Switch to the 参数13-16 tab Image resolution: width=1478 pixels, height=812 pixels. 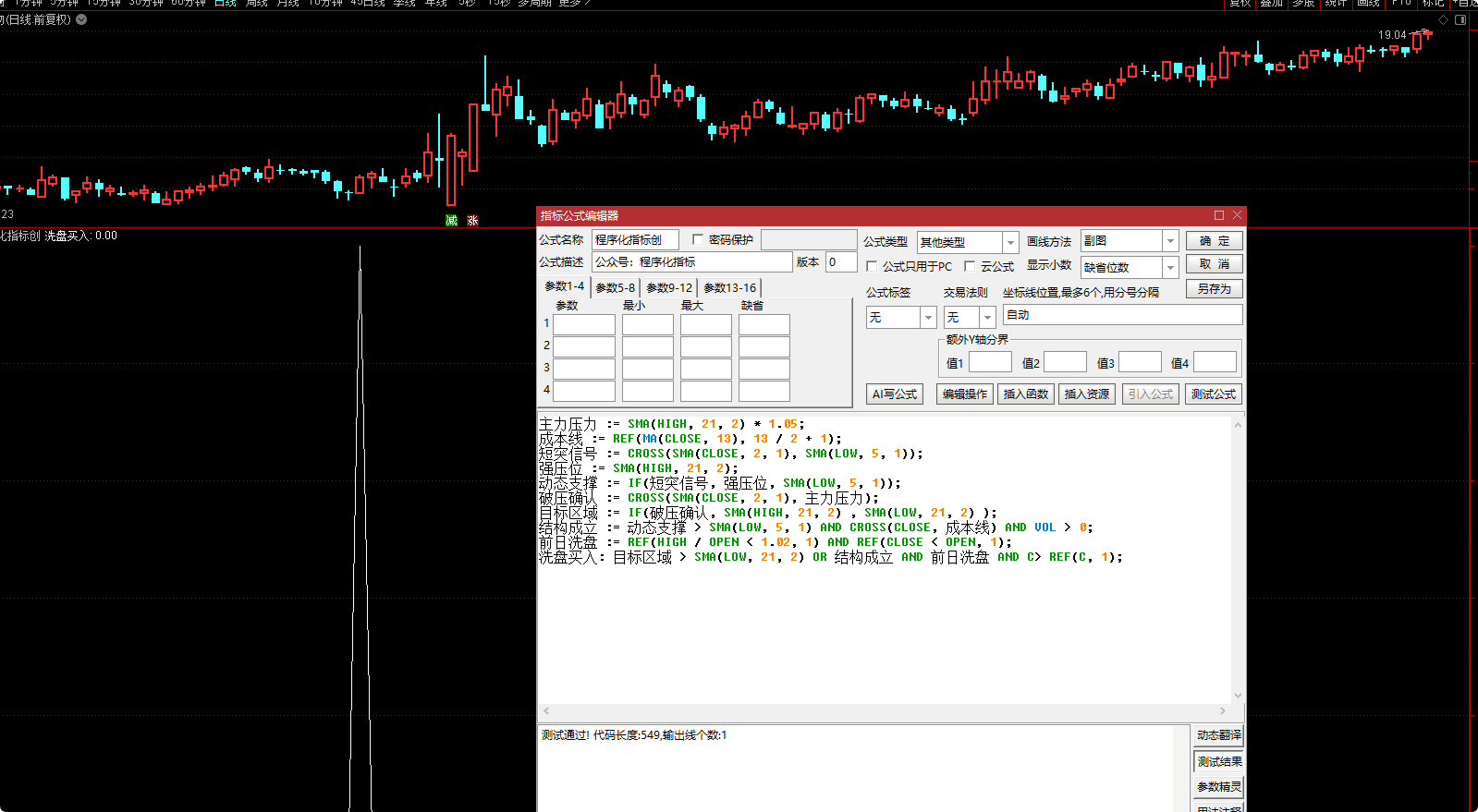729,287
